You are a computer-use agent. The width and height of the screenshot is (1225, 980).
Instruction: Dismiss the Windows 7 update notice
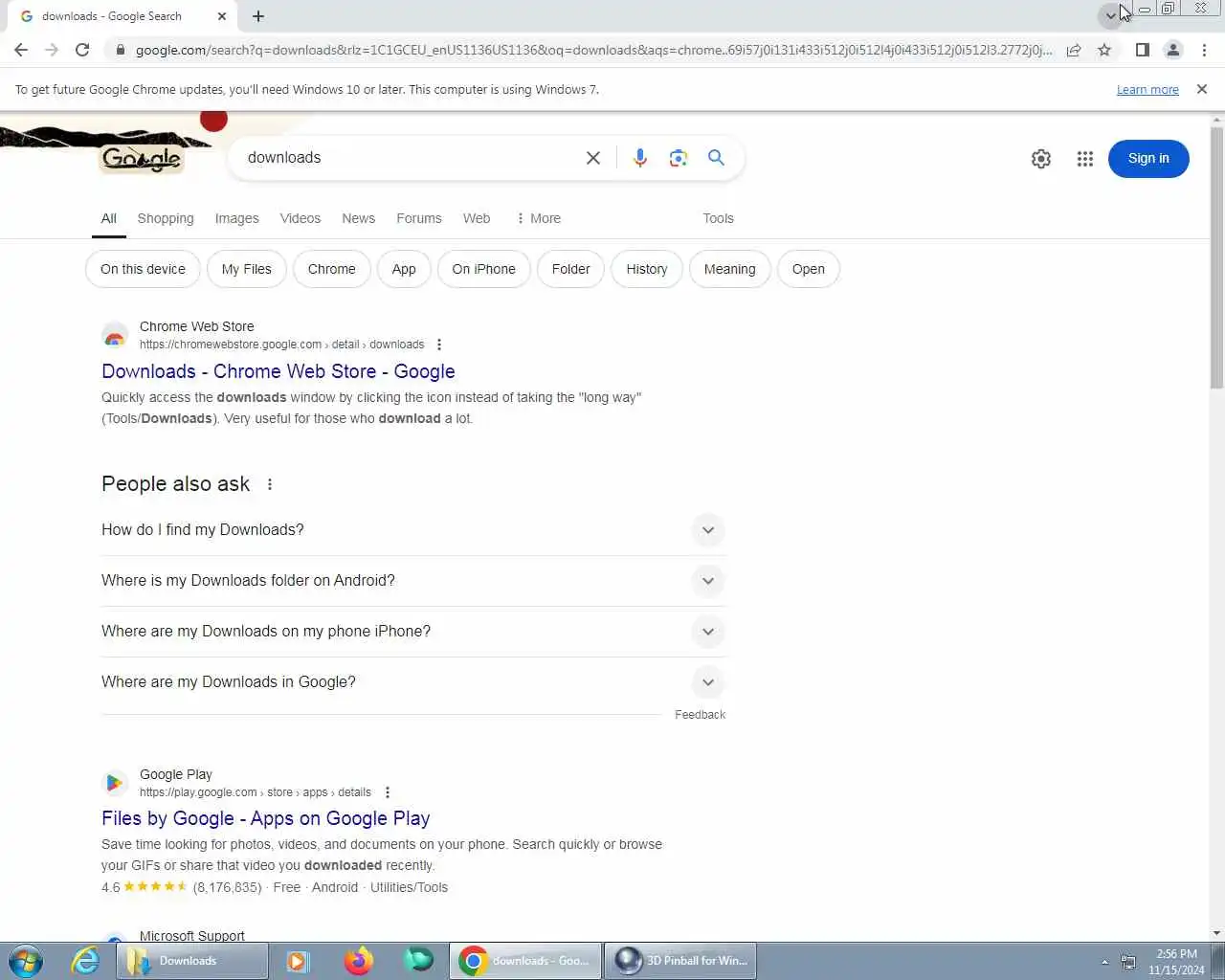[1202, 89]
